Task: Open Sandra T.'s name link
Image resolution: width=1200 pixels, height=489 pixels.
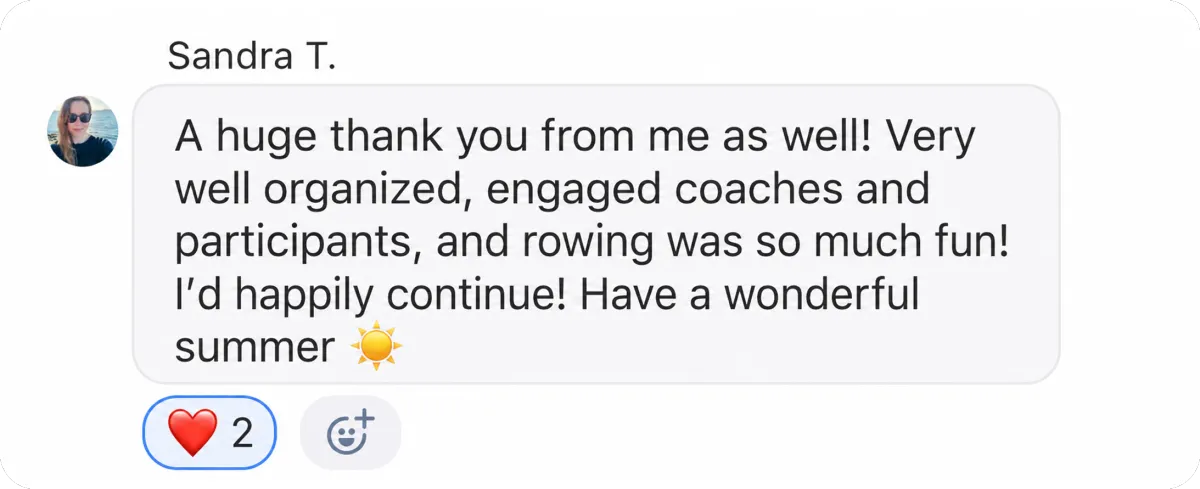Action: 251,56
